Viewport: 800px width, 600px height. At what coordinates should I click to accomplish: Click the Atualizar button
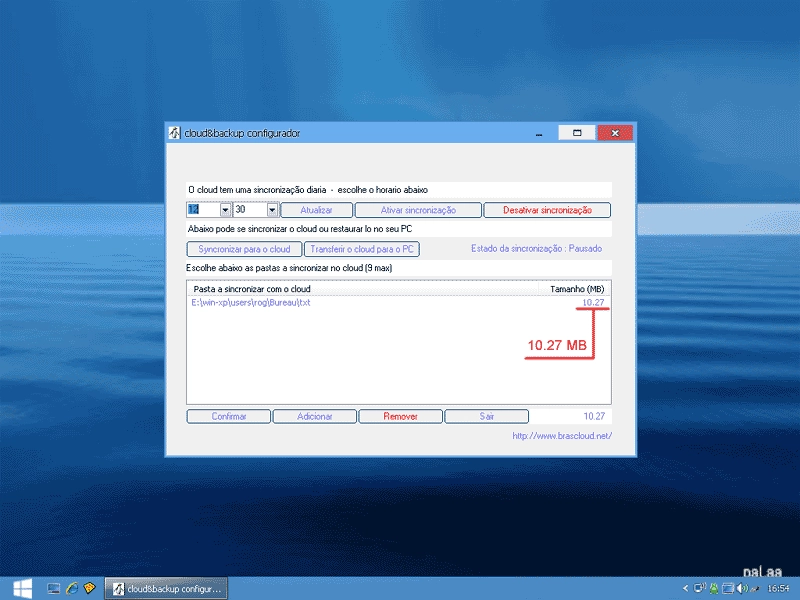pyautogui.click(x=316, y=210)
